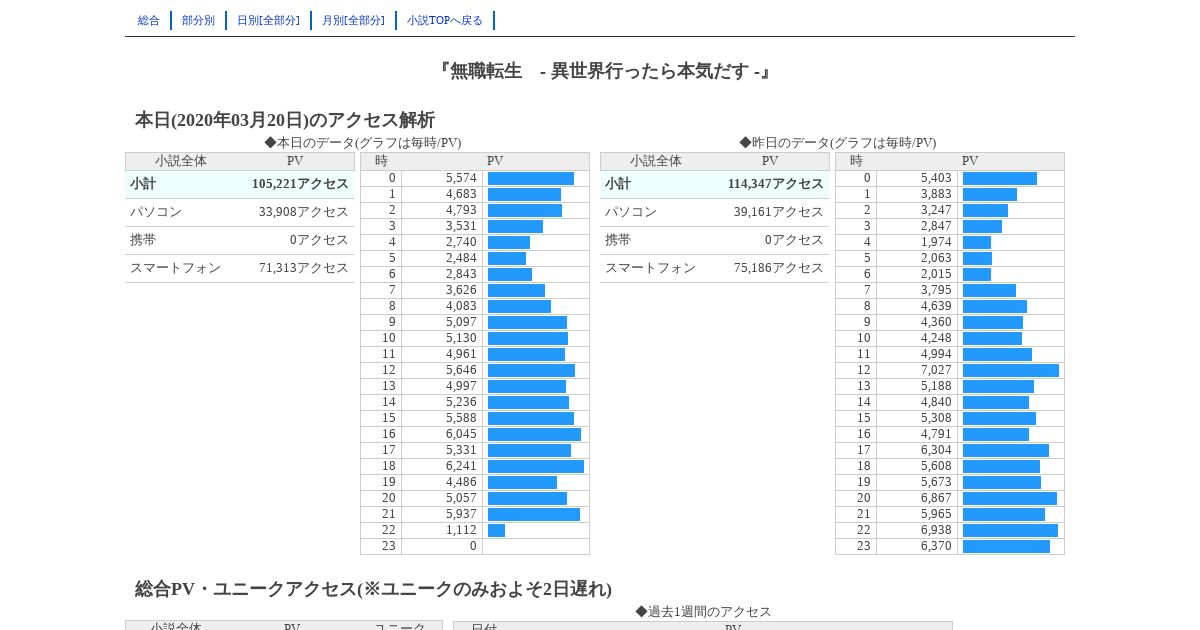The image size is (1200, 630).
Task: Click today's パソコン 33,908アクセス value
Action: (x=304, y=212)
